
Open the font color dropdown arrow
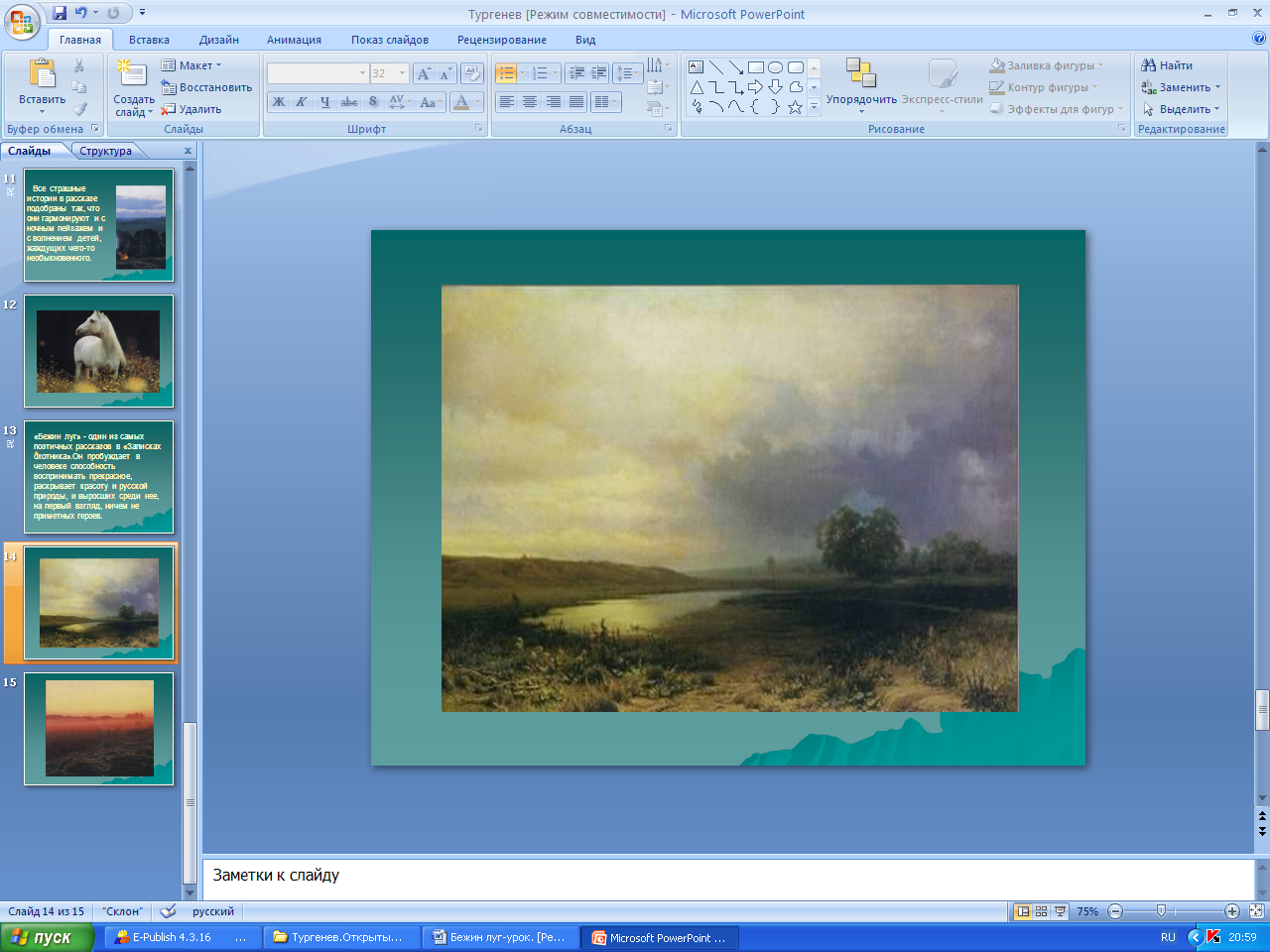477,101
